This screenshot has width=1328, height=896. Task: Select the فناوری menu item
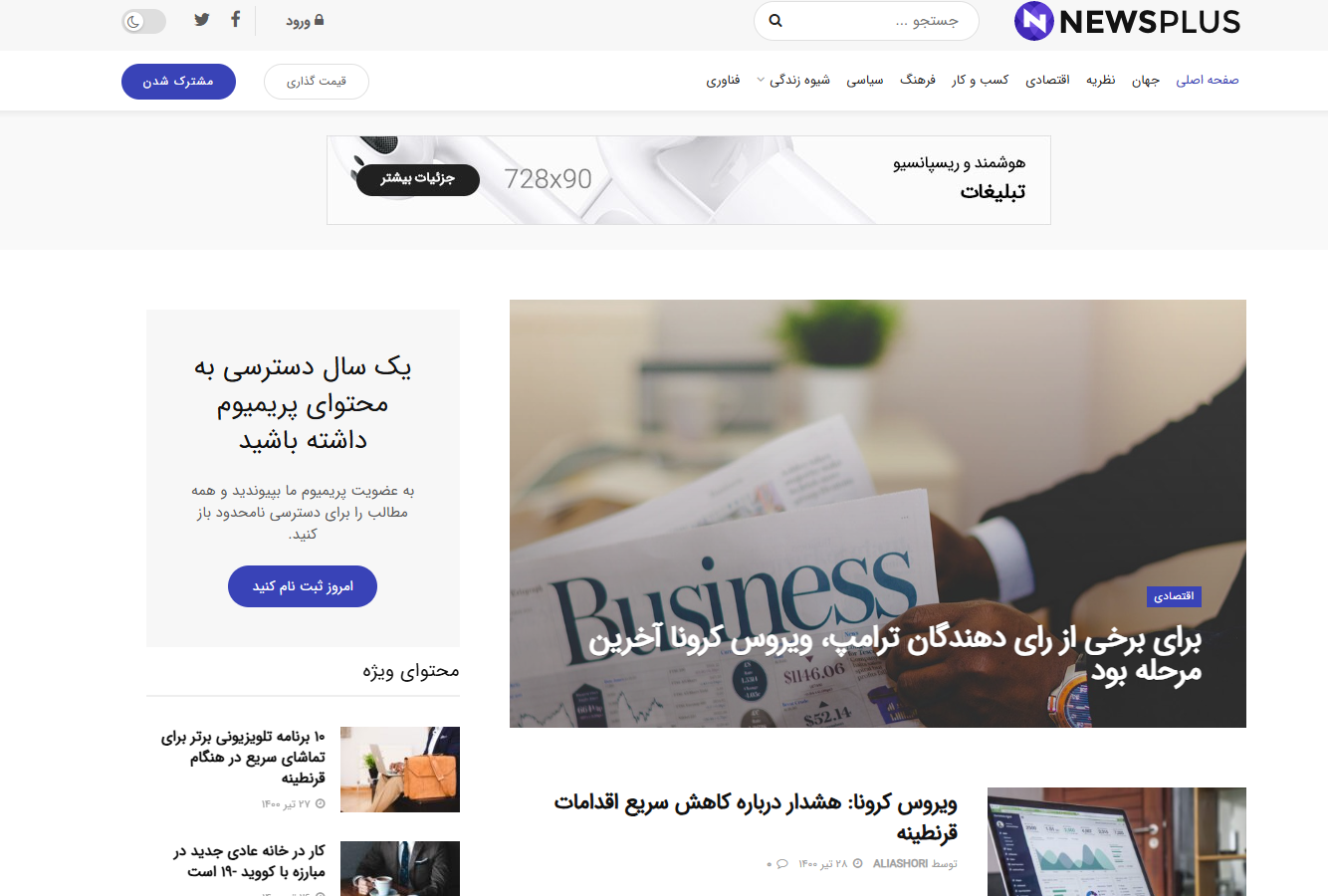724,80
